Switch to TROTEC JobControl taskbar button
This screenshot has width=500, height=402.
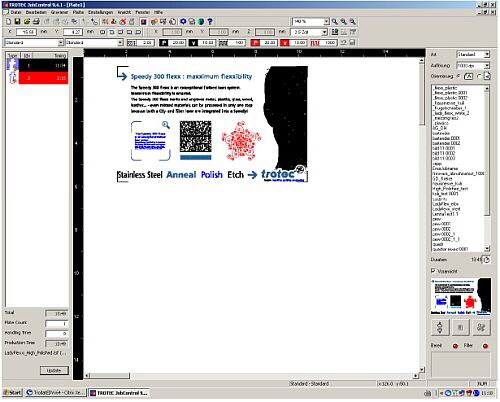coord(119,393)
